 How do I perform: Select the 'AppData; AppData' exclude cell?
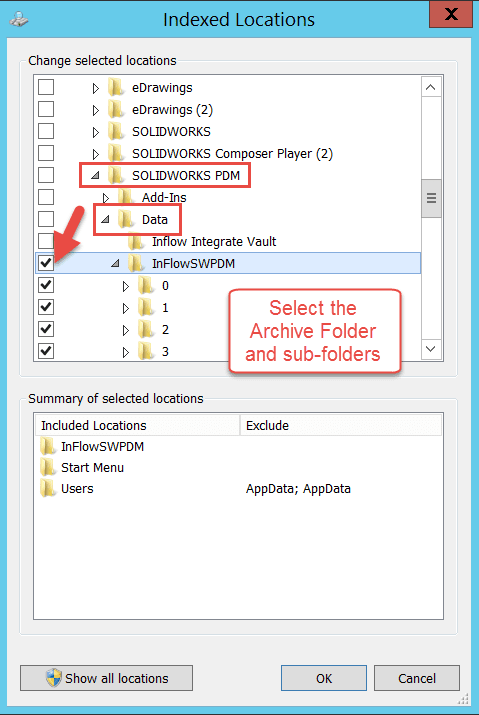[x=298, y=488]
